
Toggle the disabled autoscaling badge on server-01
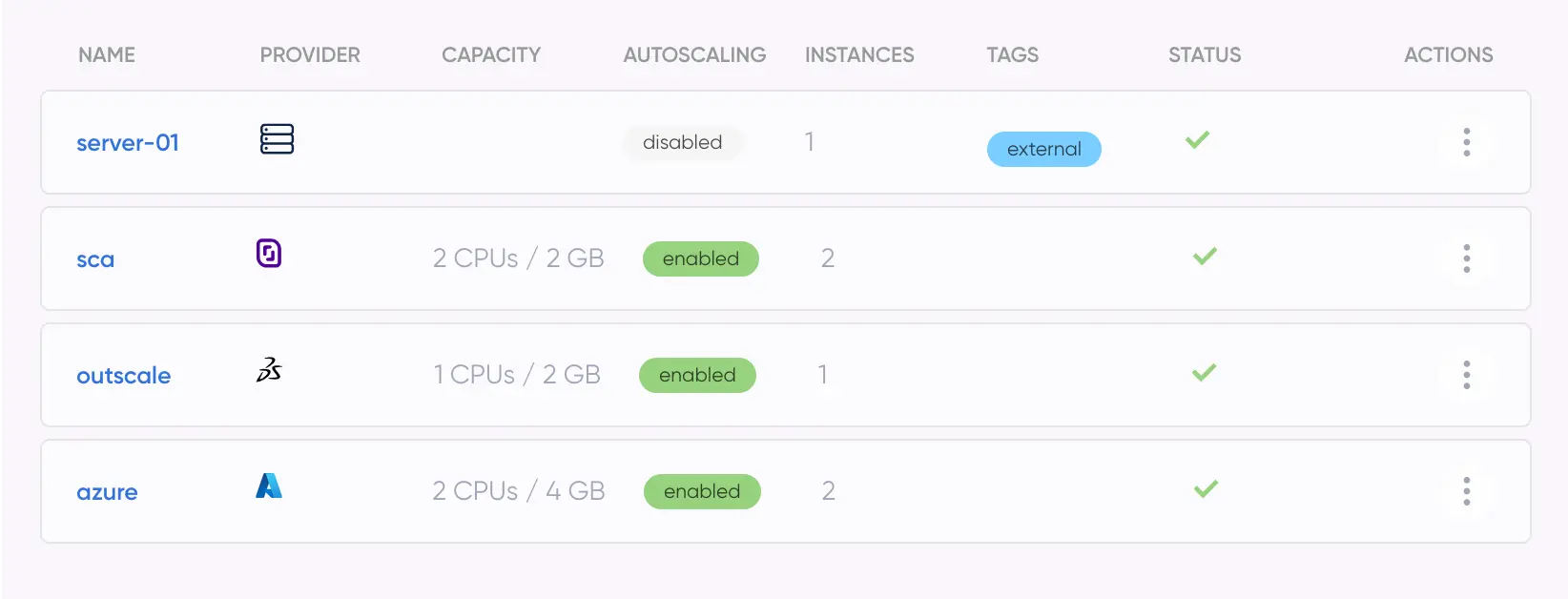(682, 142)
